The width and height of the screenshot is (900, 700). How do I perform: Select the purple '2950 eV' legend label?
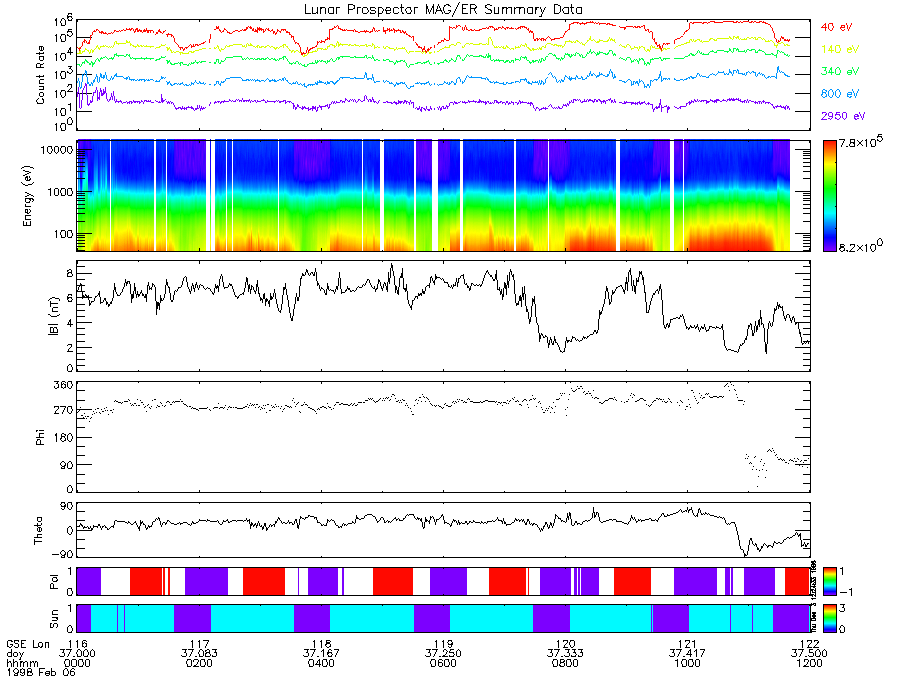pos(843,116)
